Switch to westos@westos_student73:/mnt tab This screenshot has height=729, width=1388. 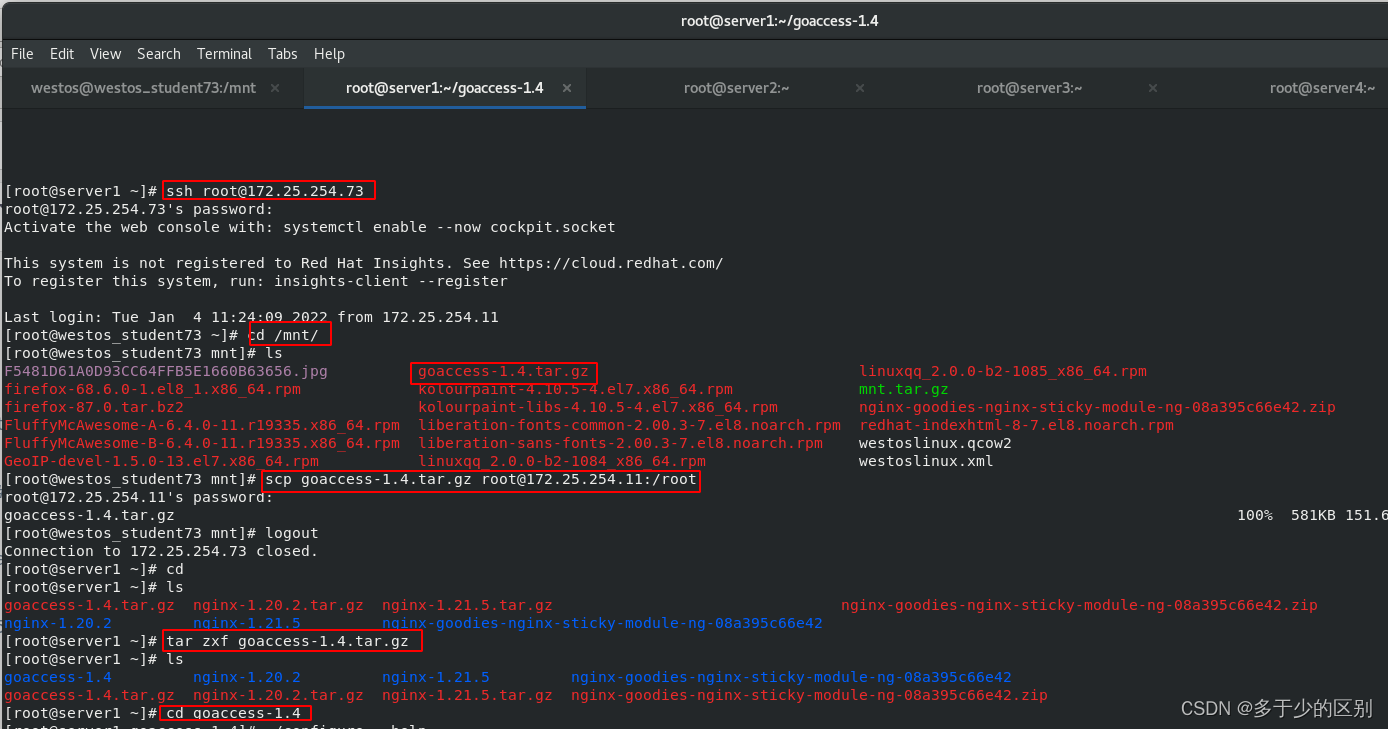pyautogui.click(x=143, y=88)
